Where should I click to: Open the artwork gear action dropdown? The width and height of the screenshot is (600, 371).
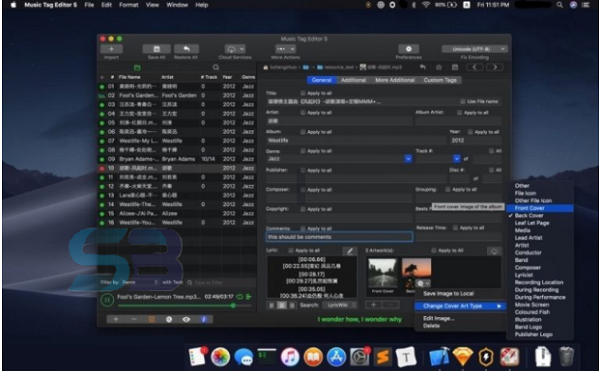(423, 283)
